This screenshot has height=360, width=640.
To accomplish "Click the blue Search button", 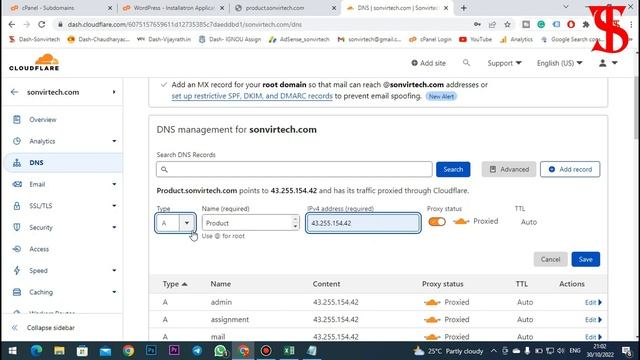I will [x=453, y=169].
